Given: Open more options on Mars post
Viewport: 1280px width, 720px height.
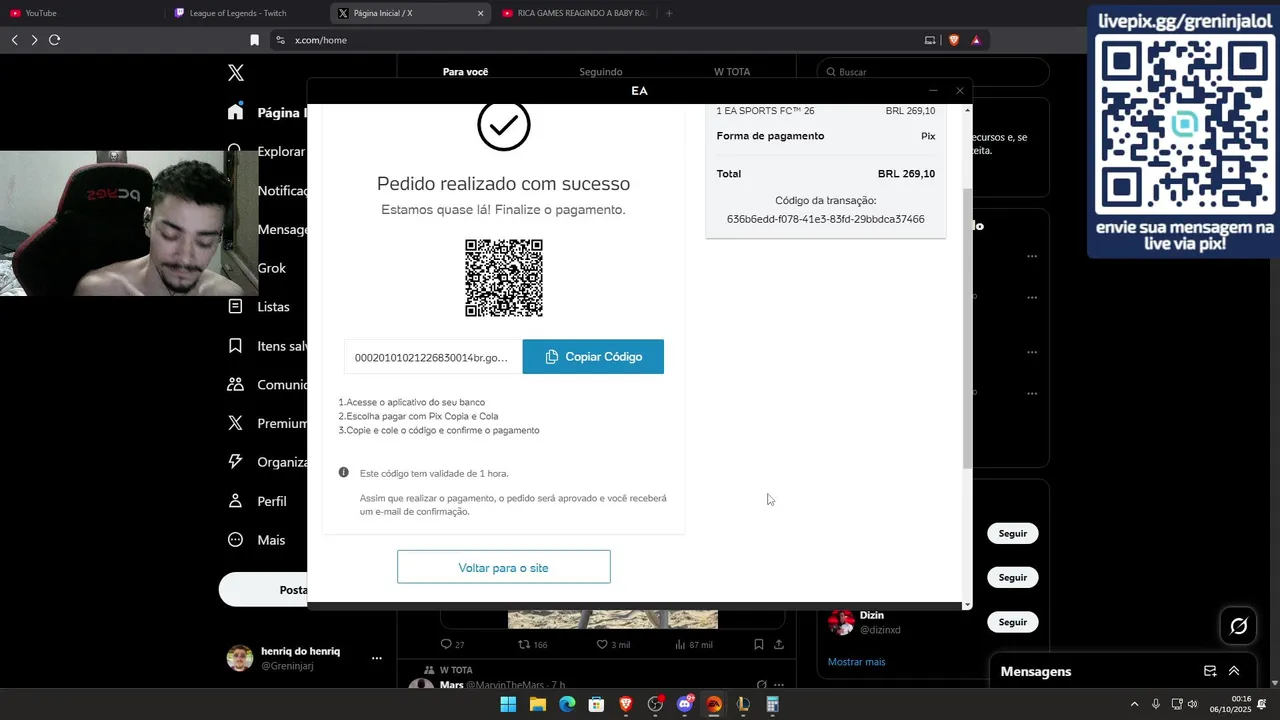Looking at the screenshot, I should click(x=779, y=684).
